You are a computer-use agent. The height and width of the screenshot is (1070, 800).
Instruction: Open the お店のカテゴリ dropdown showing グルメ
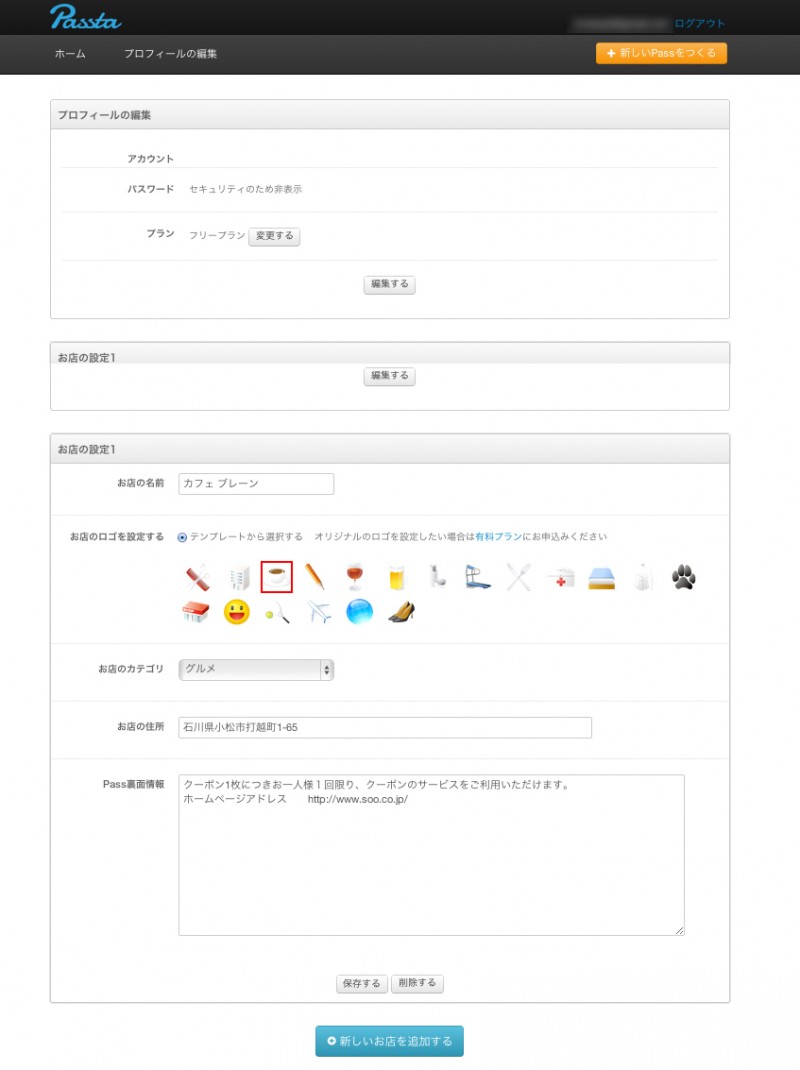[256, 669]
